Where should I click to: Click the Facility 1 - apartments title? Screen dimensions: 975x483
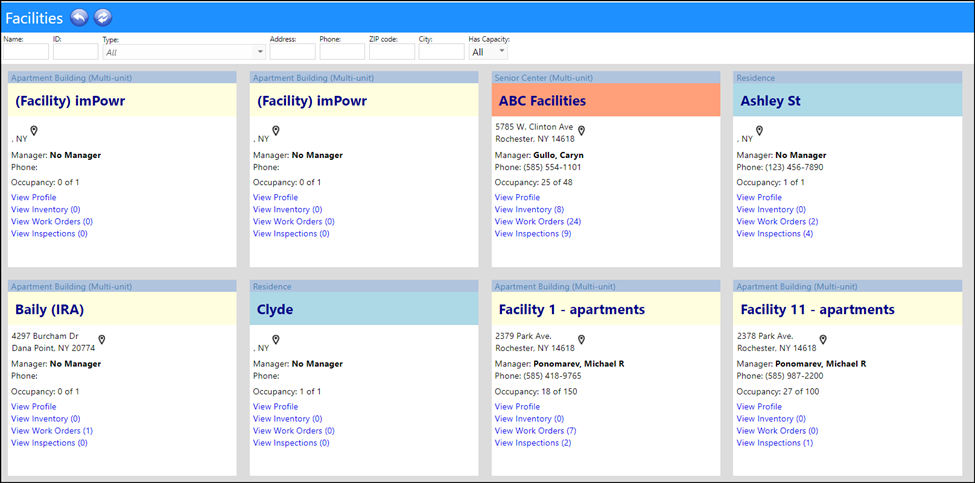(x=572, y=310)
